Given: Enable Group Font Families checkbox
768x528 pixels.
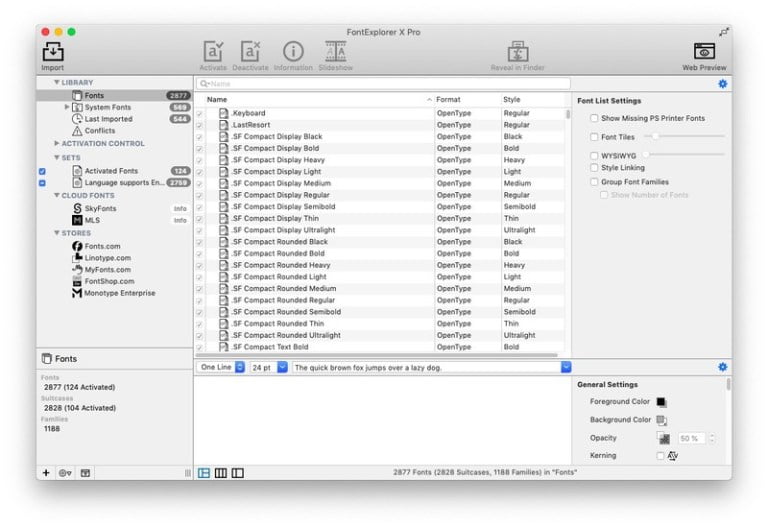Looking at the screenshot, I should pyautogui.click(x=594, y=182).
